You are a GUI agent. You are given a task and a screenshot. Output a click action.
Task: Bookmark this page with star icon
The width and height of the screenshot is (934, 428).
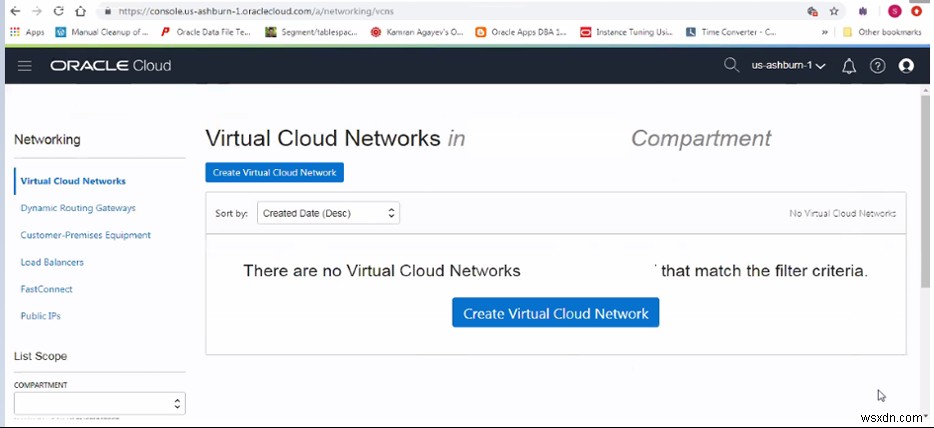[834, 11]
